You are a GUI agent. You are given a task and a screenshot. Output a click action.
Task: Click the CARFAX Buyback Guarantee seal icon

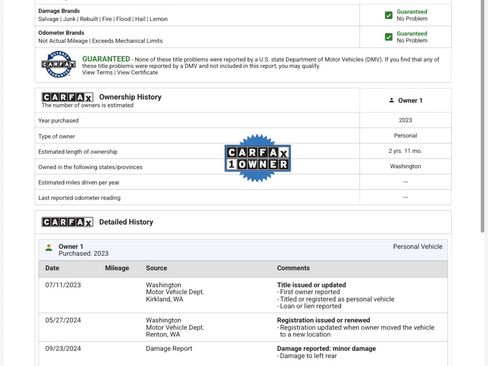tap(58, 64)
